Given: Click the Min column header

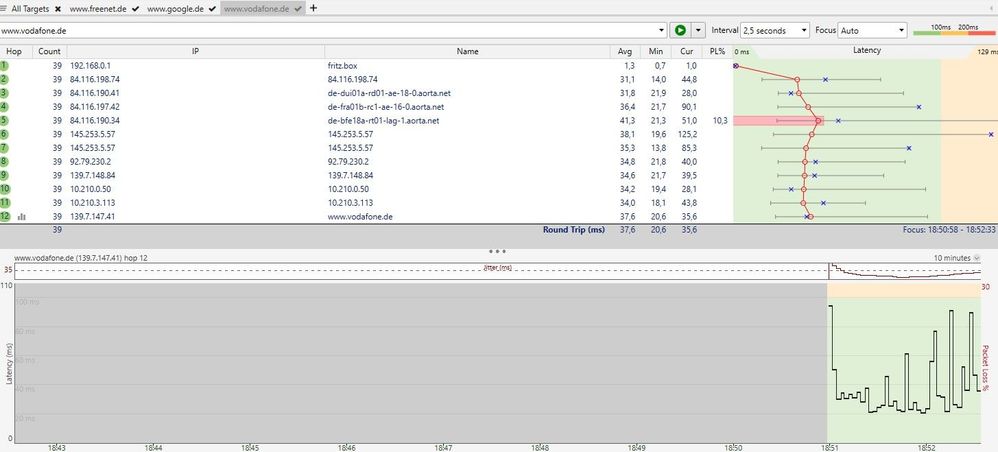Looking at the screenshot, I should coord(656,52).
